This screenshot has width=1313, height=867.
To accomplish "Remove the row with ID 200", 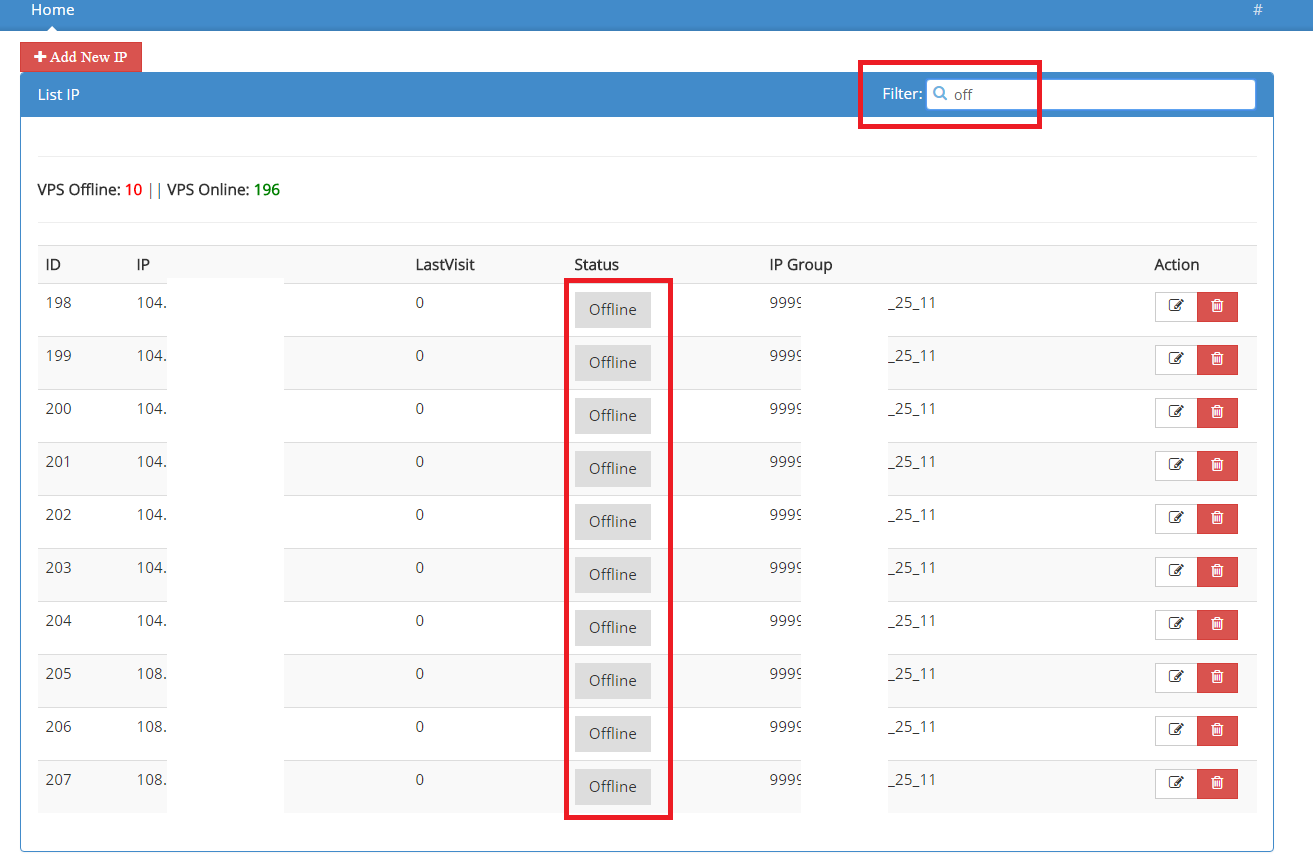I will (x=1217, y=413).
